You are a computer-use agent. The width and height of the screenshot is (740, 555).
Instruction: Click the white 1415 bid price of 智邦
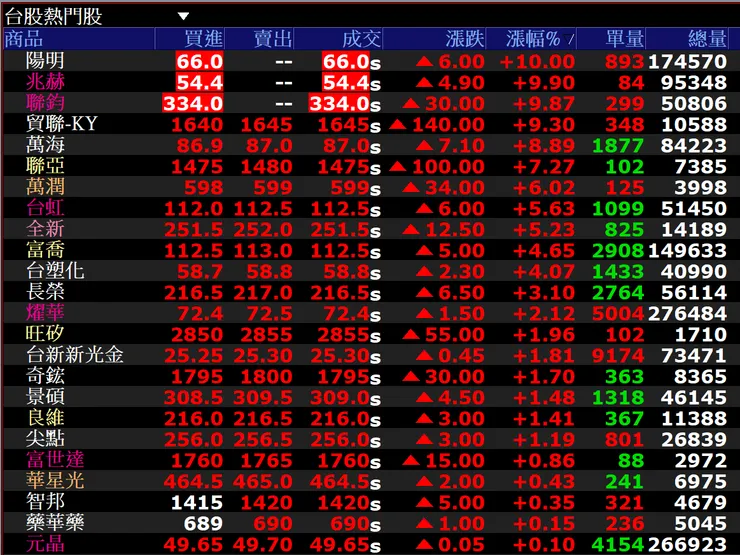(197, 503)
